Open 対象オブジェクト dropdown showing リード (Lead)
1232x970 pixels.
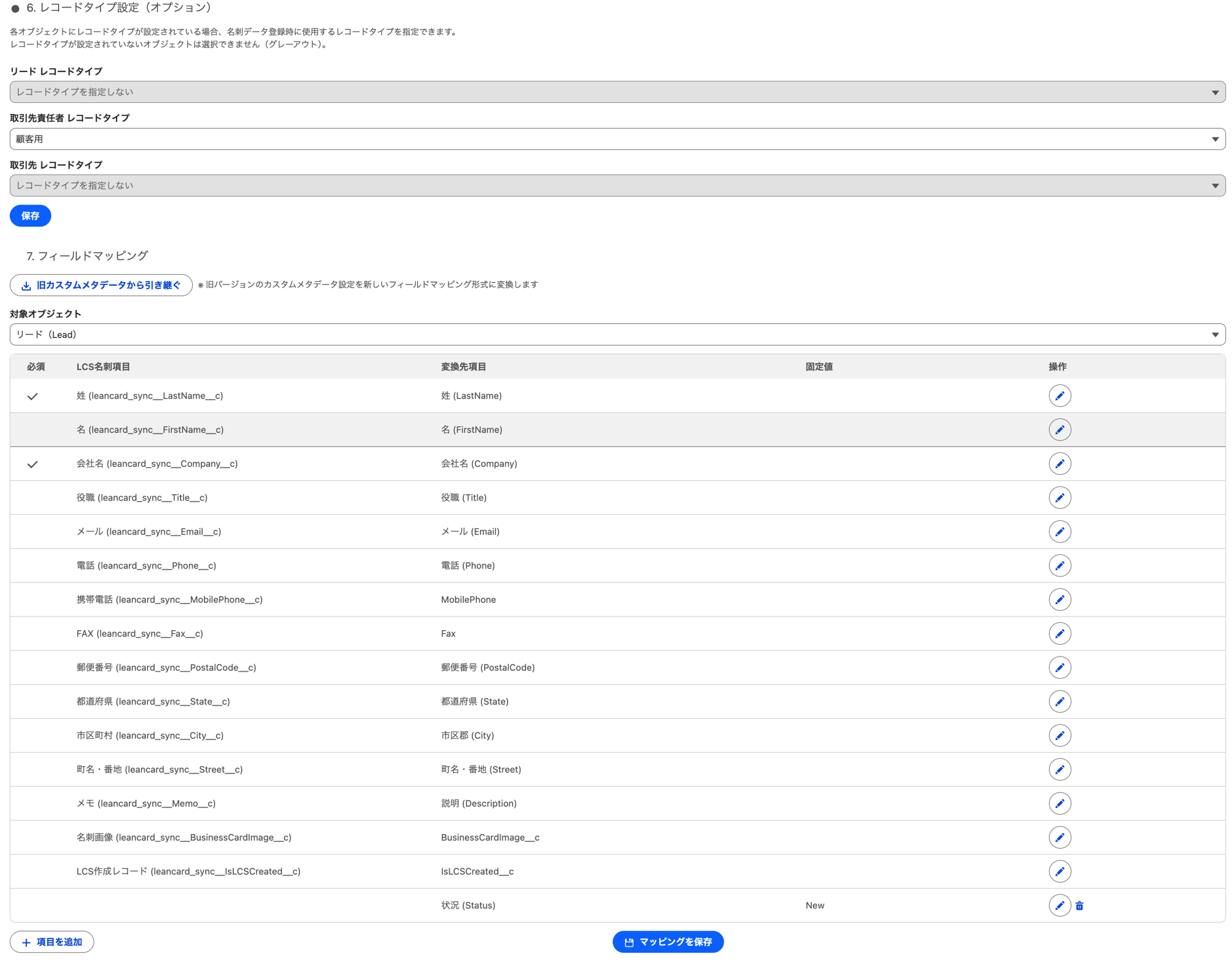(x=617, y=334)
